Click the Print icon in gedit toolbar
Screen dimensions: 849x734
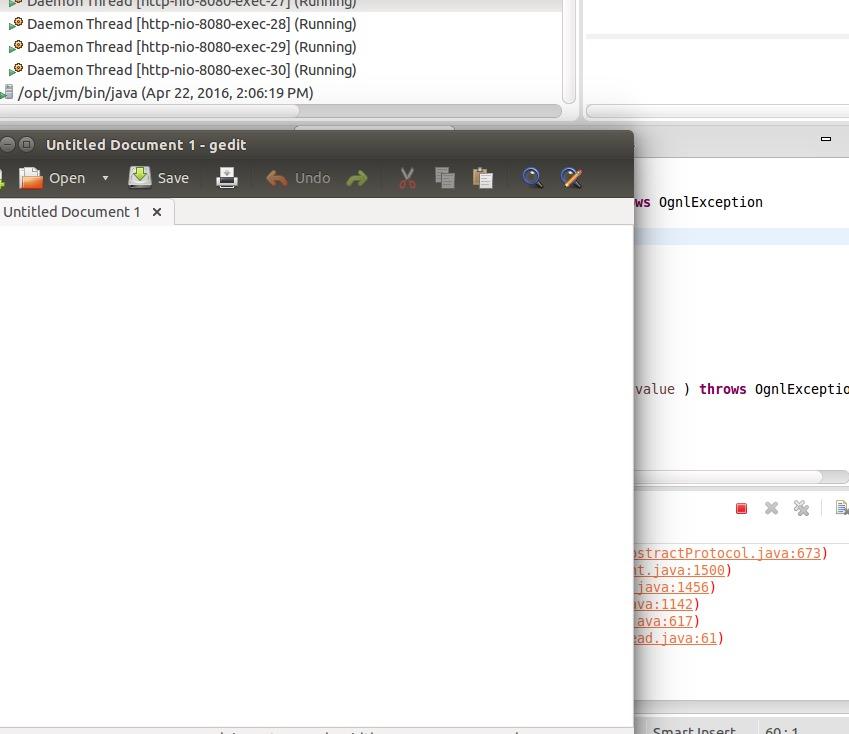[227, 178]
